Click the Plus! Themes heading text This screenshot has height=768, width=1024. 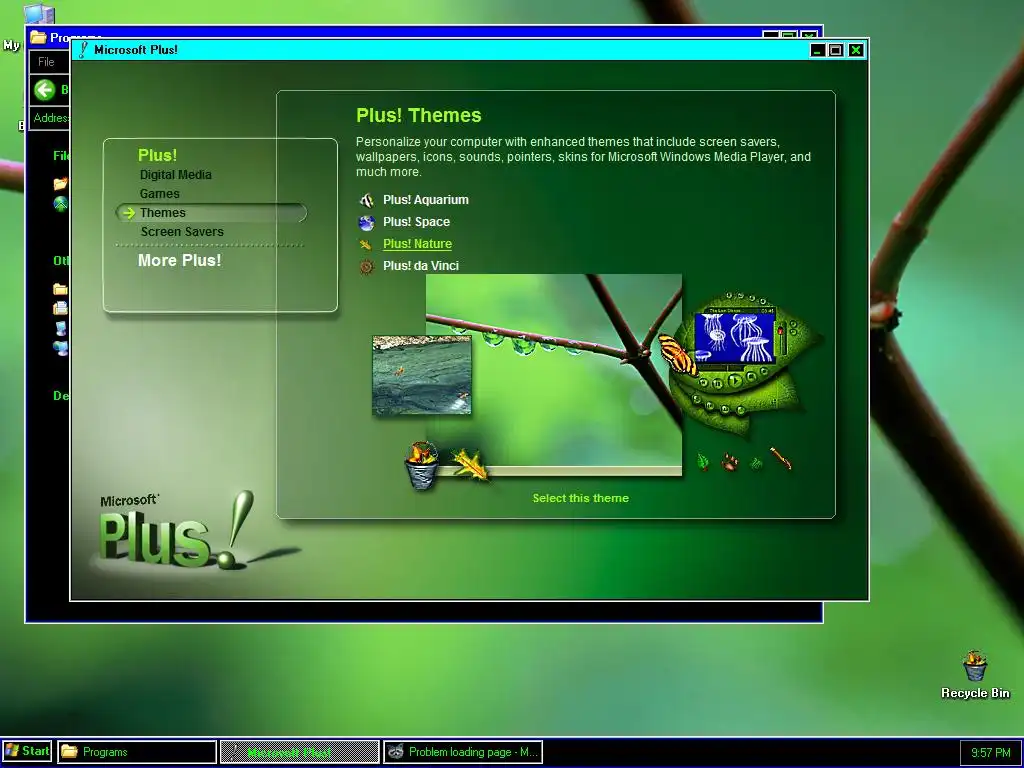coord(419,116)
